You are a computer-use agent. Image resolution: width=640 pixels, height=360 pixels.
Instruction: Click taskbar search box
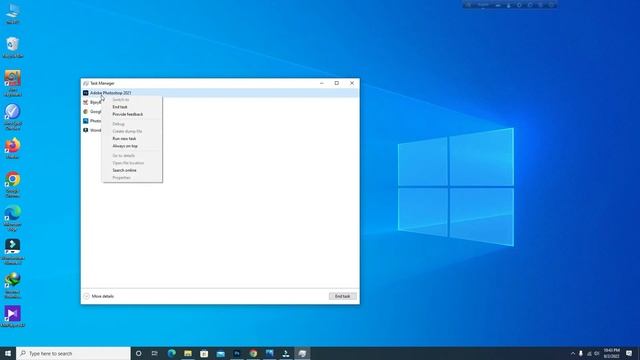click(x=73, y=353)
